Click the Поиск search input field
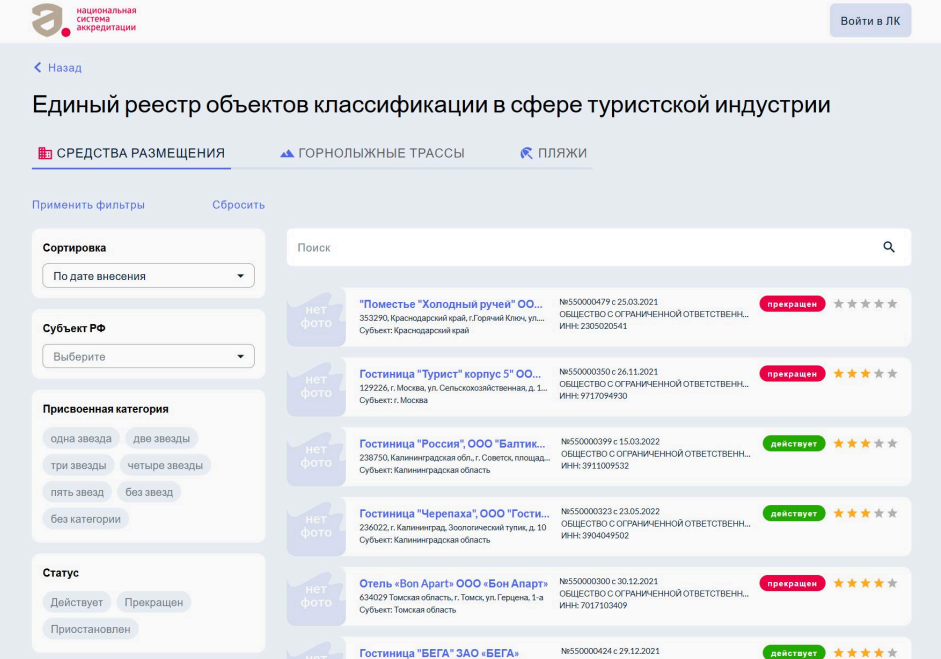This screenshot has height=659, width=941. tap(599, 247)
